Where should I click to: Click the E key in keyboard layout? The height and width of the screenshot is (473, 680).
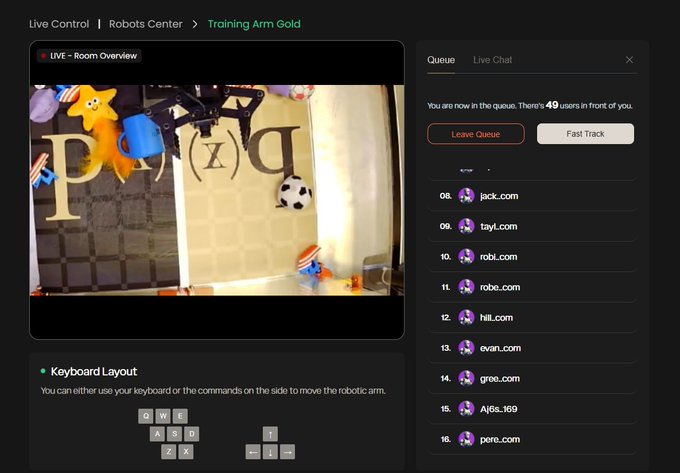point(180,416)
